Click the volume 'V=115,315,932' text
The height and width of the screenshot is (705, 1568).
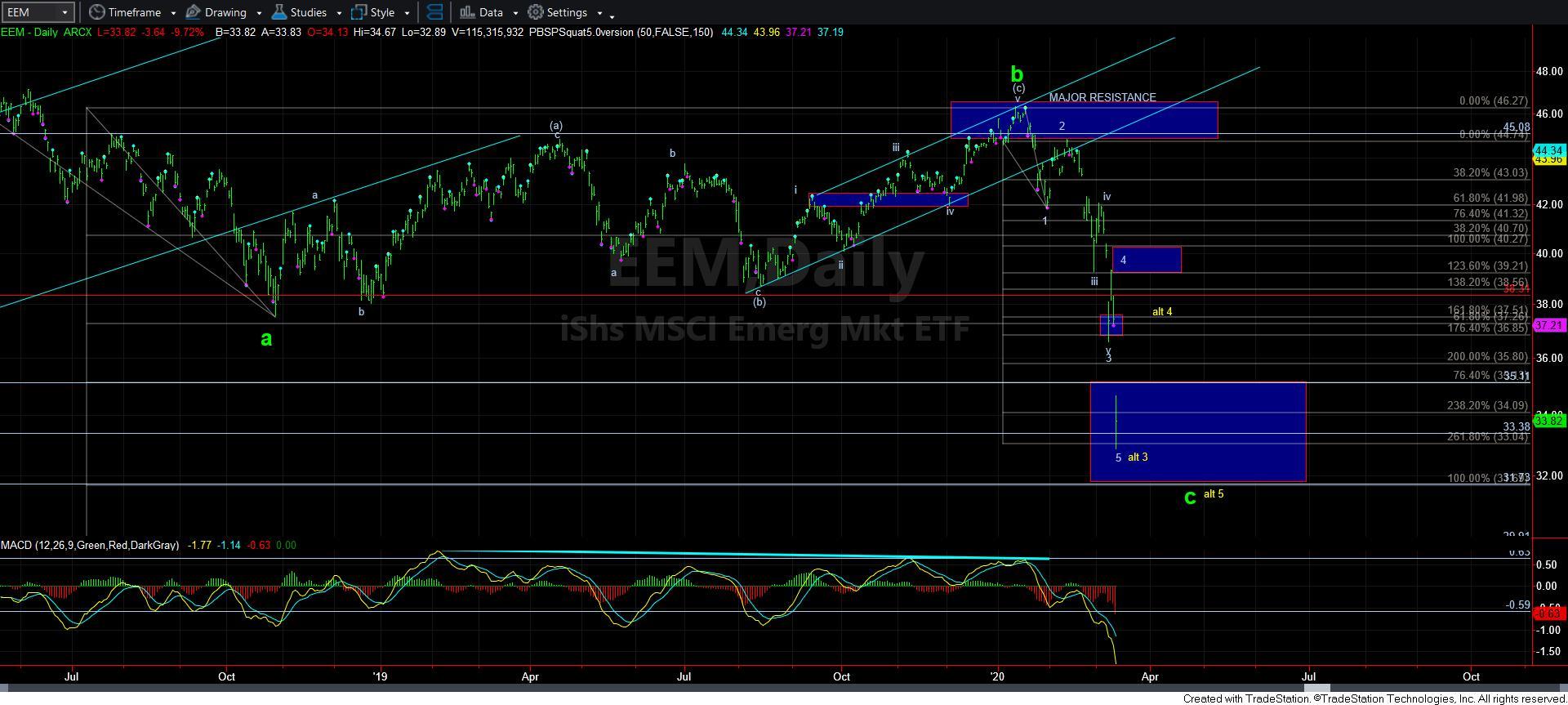[487, 32]
